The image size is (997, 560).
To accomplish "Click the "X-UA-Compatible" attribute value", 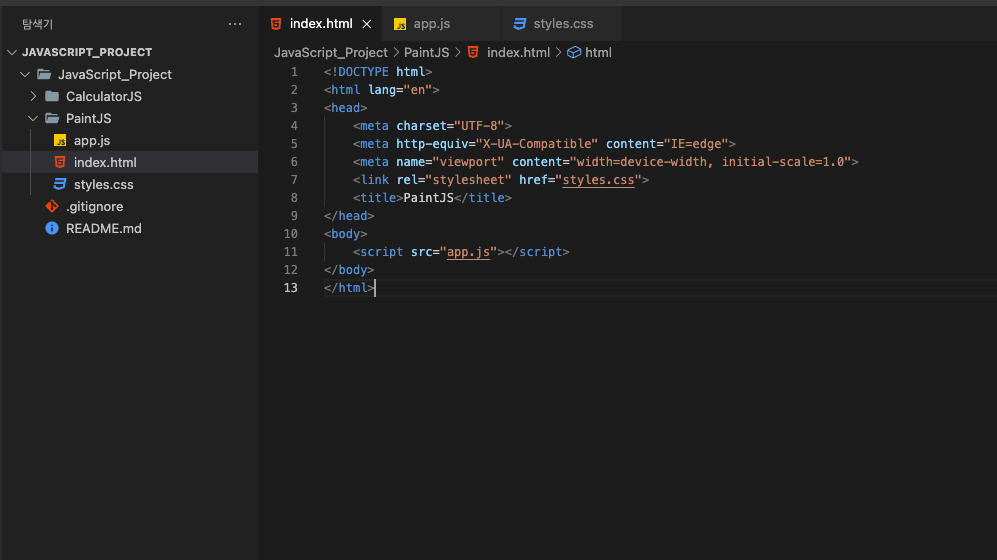I will (537, 144).
